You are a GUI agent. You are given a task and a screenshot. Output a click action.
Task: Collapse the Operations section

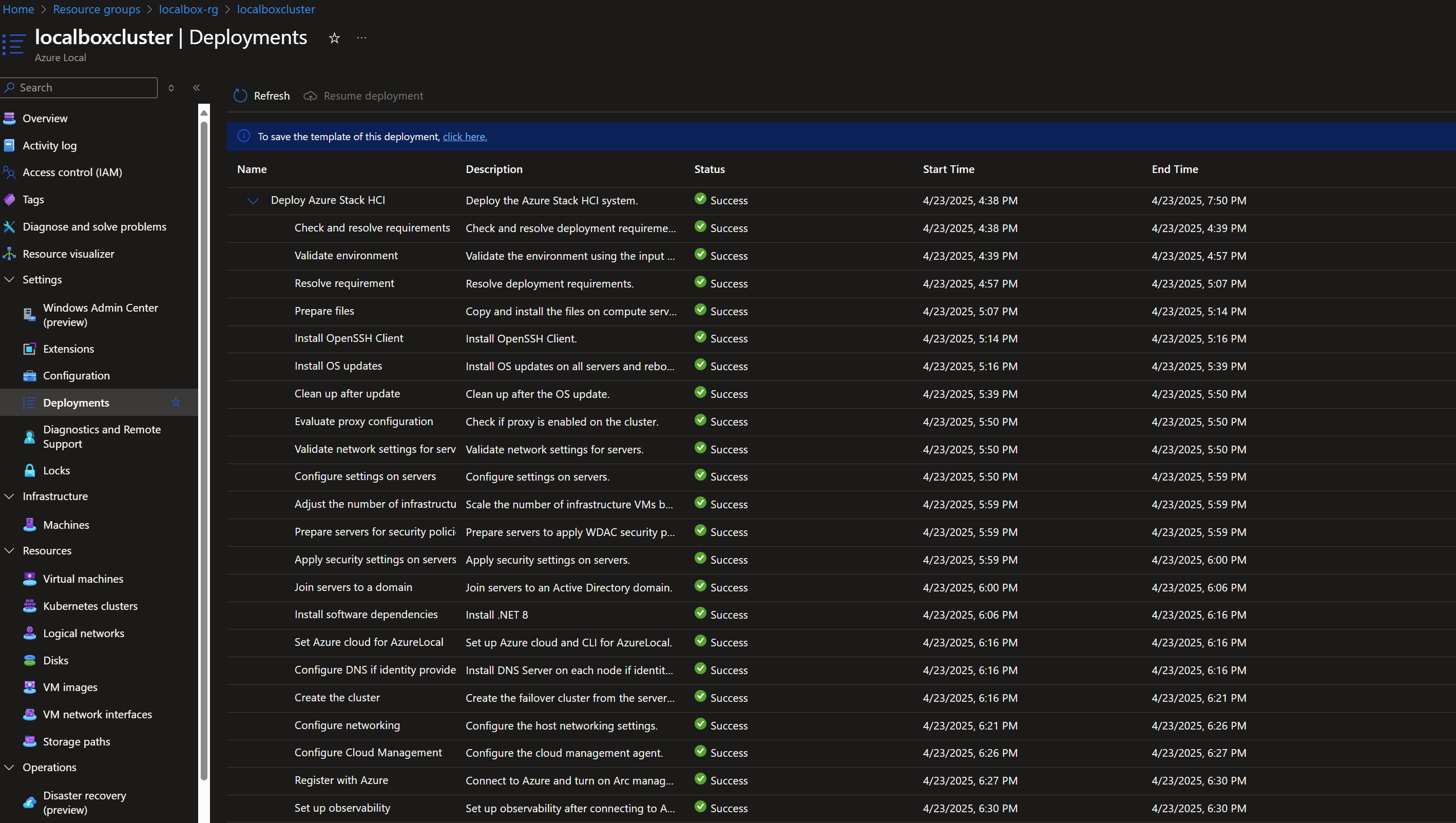[x=9, y=767]
